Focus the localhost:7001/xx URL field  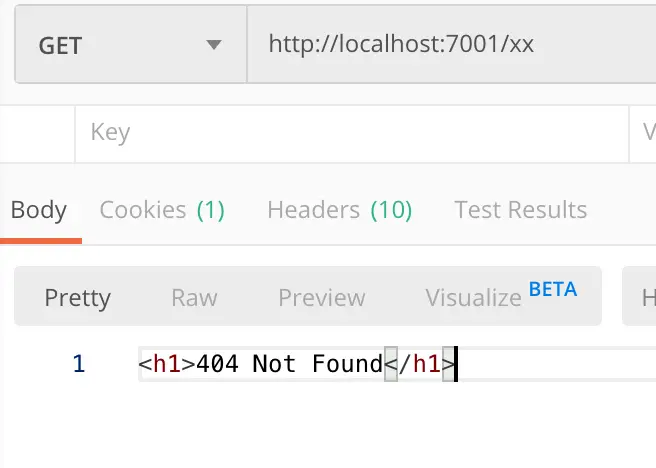450,46
